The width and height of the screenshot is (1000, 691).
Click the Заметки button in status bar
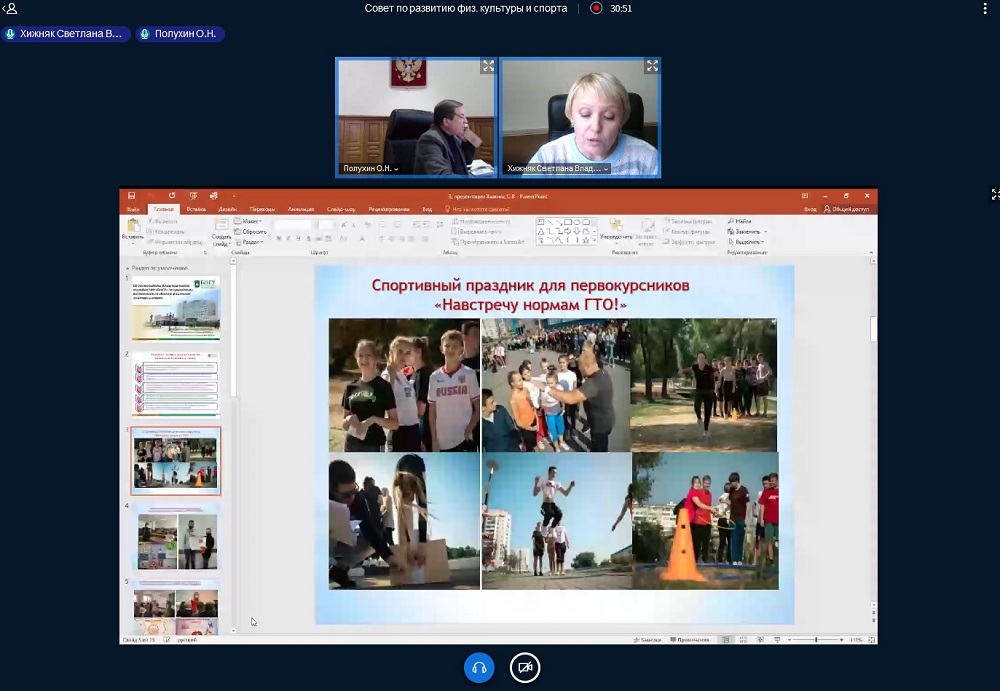tap(649, 639)
